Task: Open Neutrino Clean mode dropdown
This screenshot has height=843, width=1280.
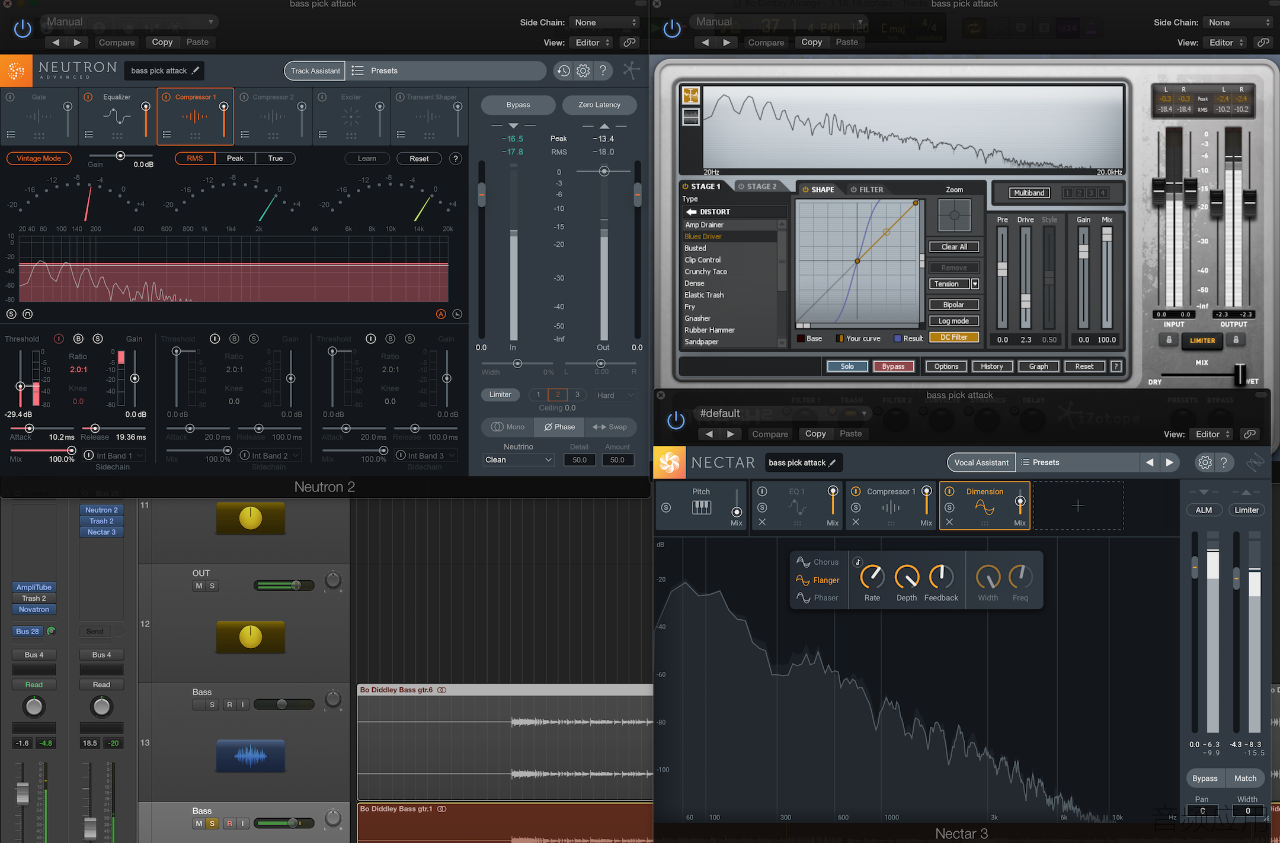Action: [x=518, y=460]
